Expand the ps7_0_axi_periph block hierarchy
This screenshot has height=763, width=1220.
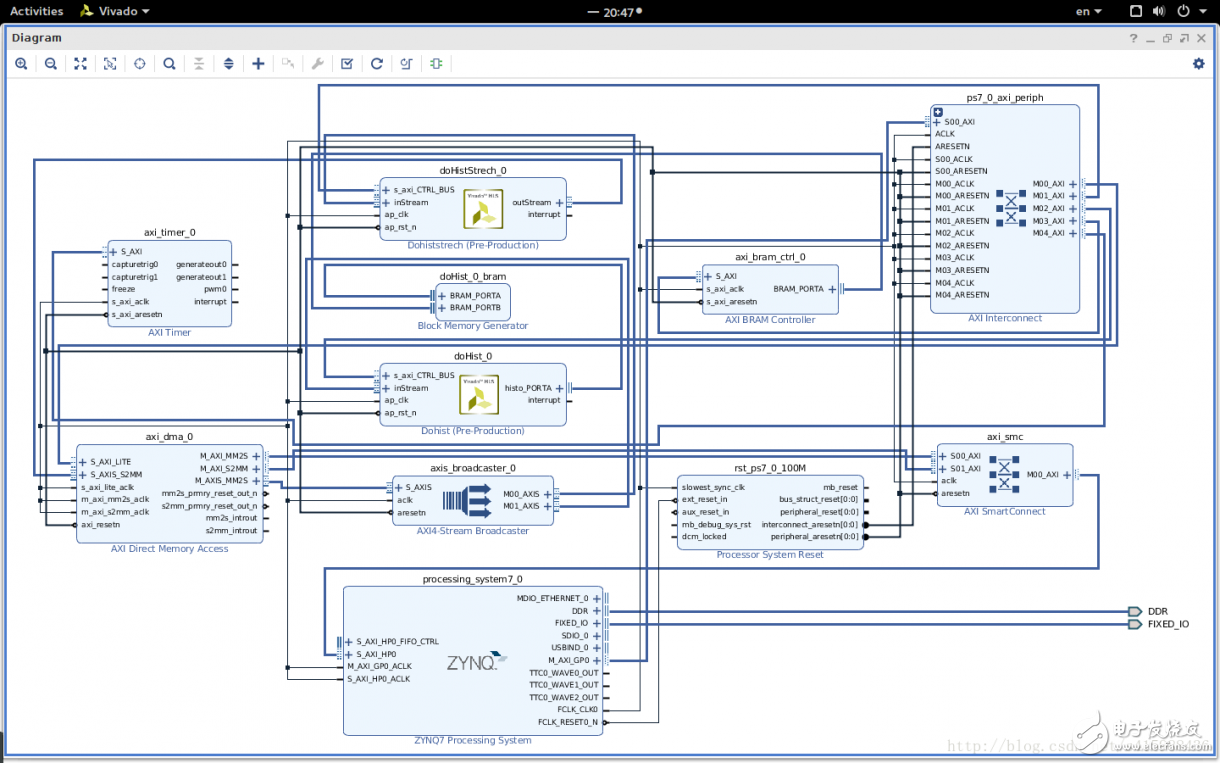click(x=938, y=111)
